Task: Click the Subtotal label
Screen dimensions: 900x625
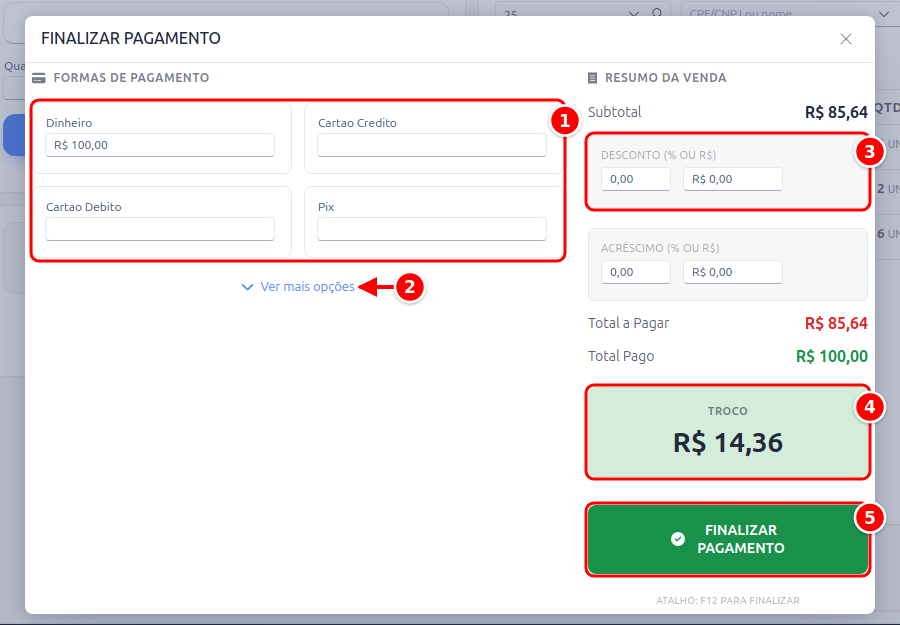Action: pos(615,112)
